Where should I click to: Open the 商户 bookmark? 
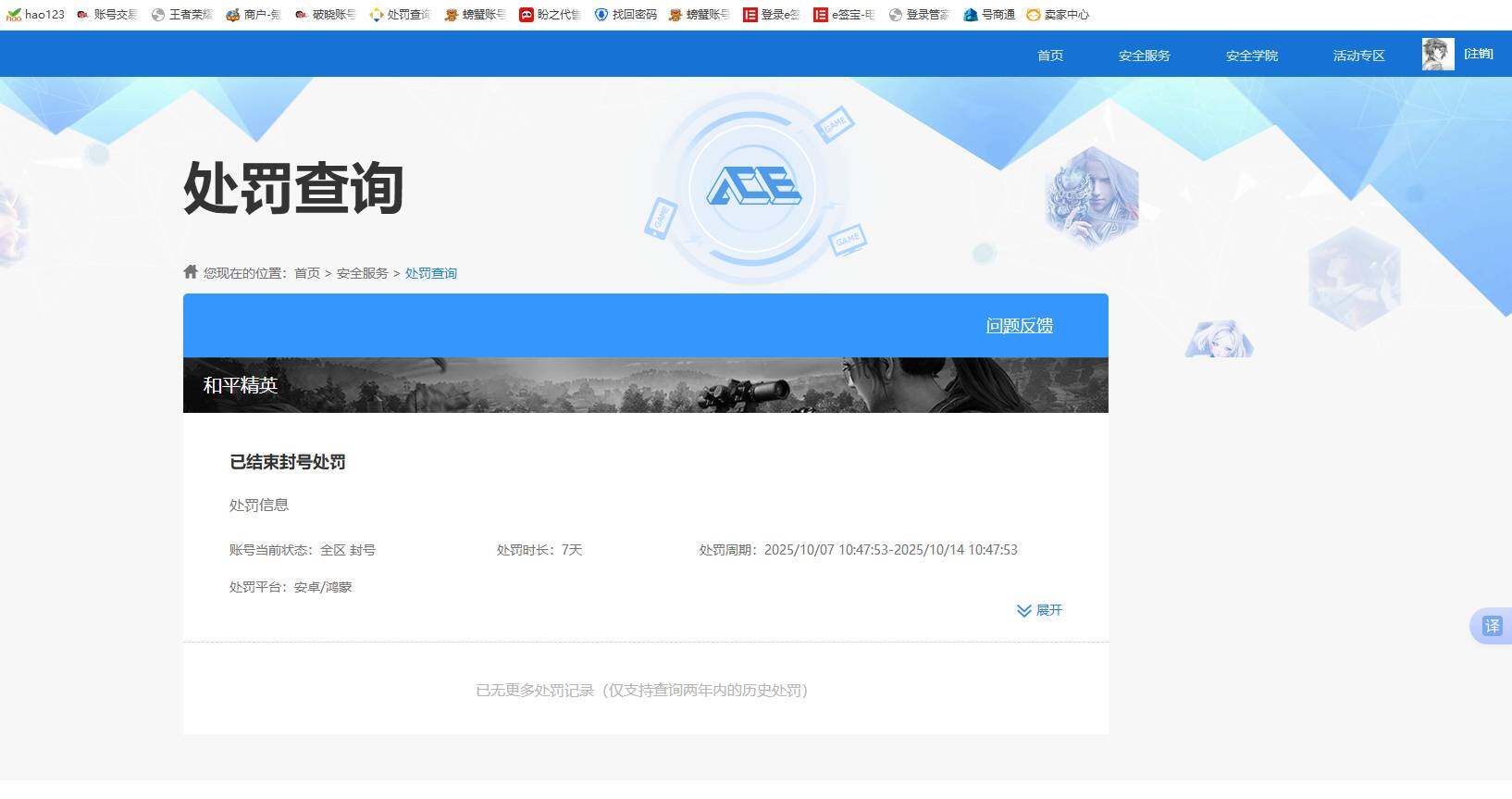[x=253, y=14]
